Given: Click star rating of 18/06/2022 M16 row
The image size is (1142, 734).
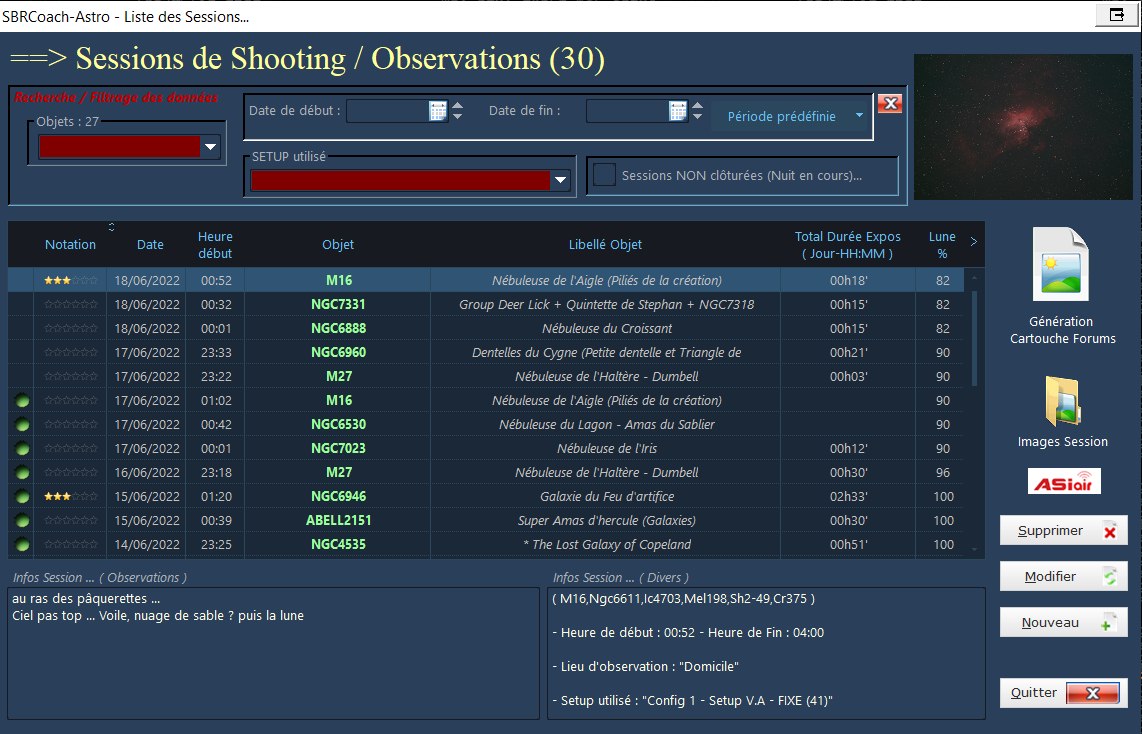Looking at the screenshot, I should [x=71, y=280].
